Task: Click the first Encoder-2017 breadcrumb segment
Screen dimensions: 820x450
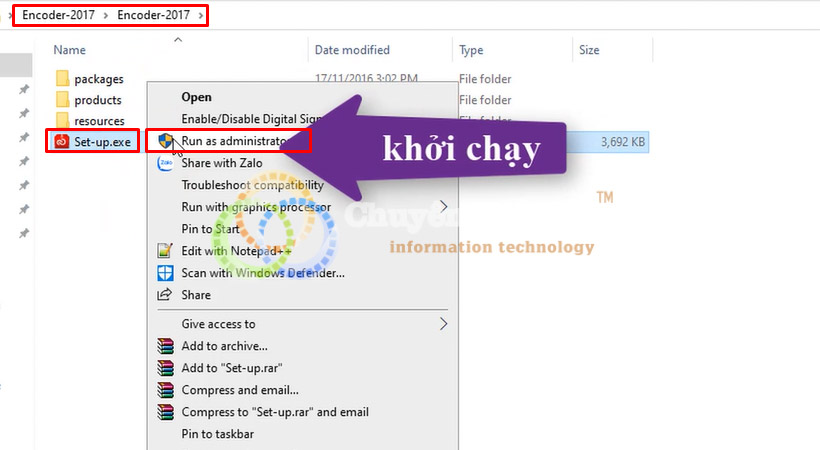Action: tap(59, 15)
